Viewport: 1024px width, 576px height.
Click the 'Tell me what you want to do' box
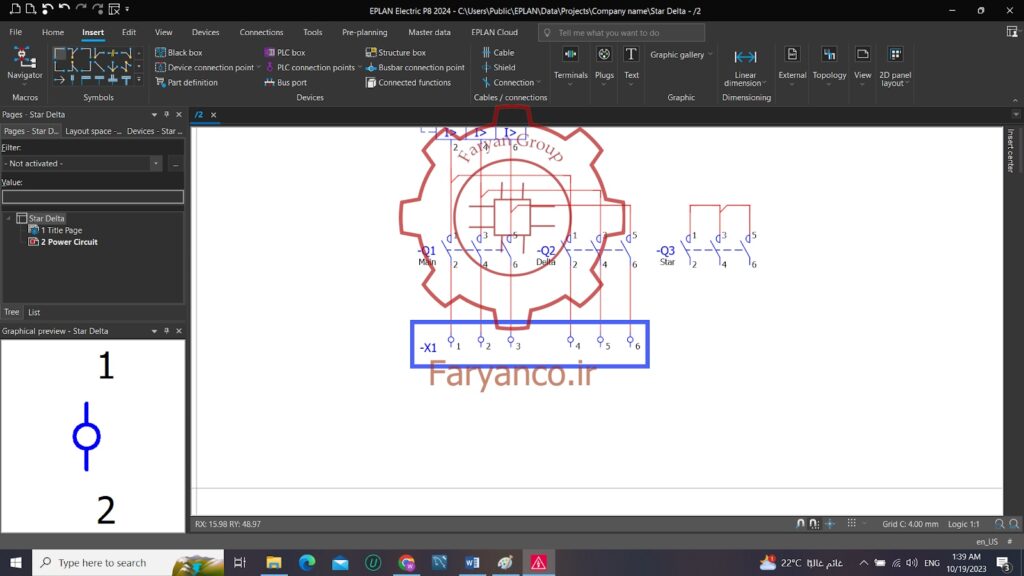pyautogui.click(x=621, y=33)
